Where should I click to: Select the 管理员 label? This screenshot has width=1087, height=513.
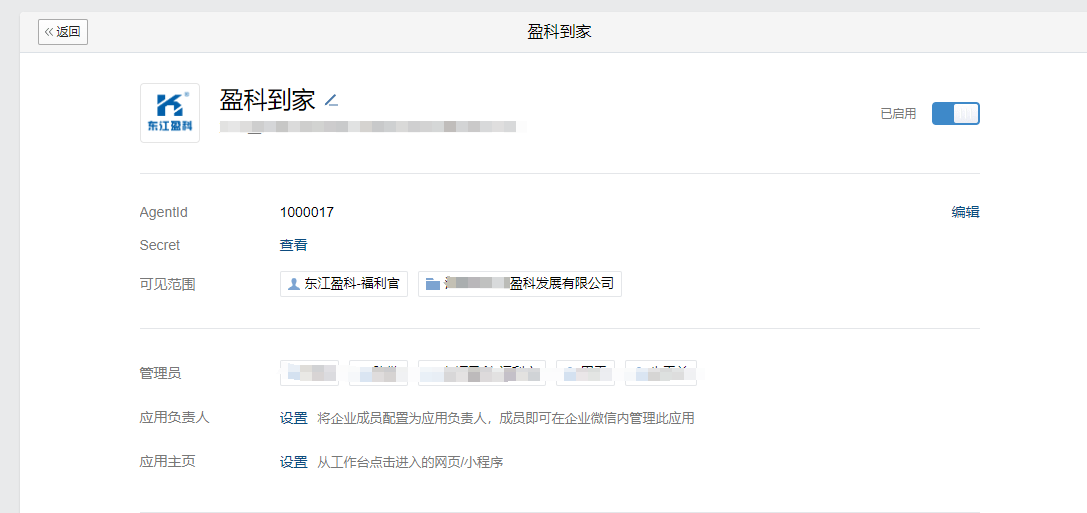click(160, 374)
